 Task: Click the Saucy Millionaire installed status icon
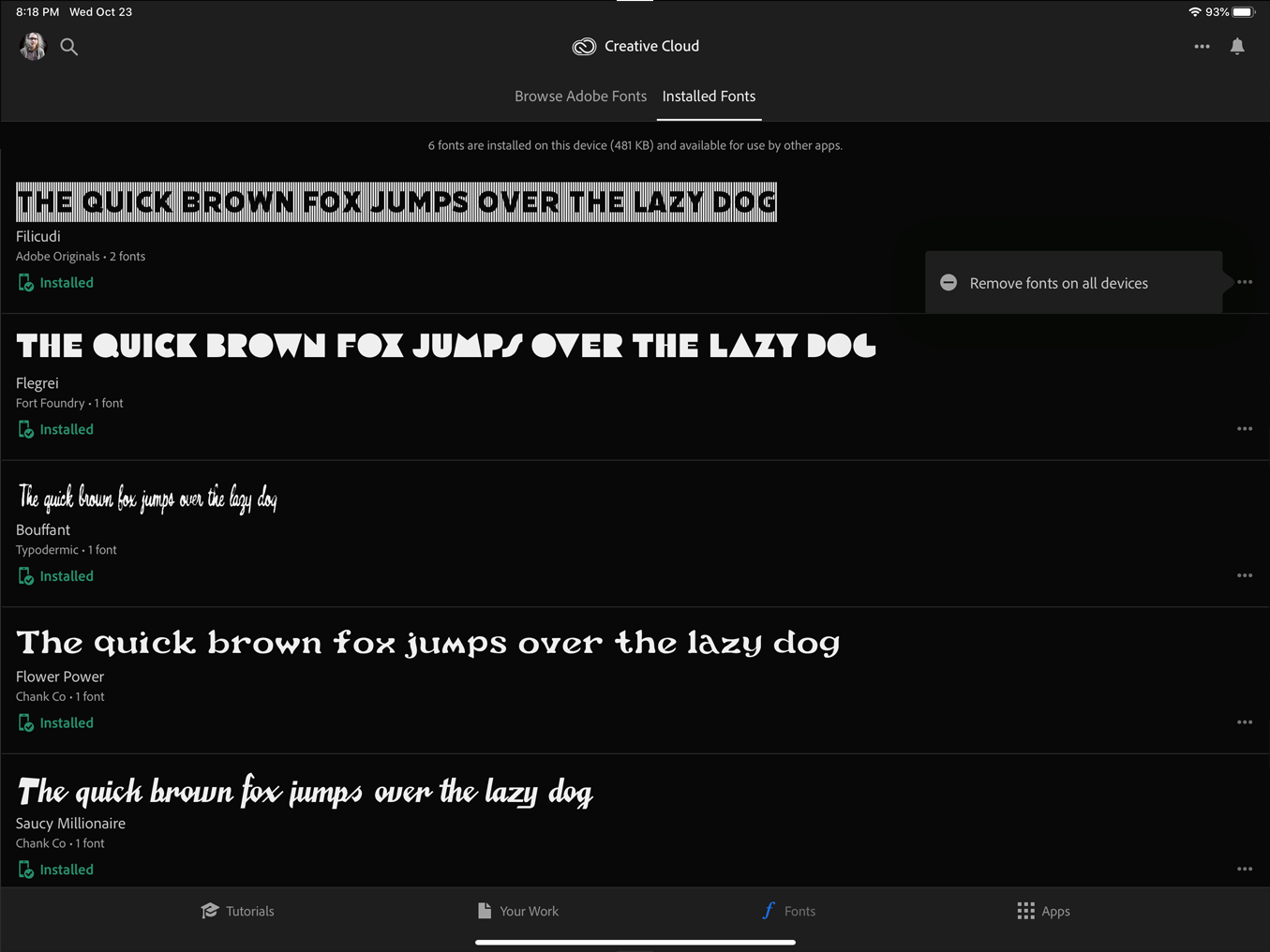[26, 870]
